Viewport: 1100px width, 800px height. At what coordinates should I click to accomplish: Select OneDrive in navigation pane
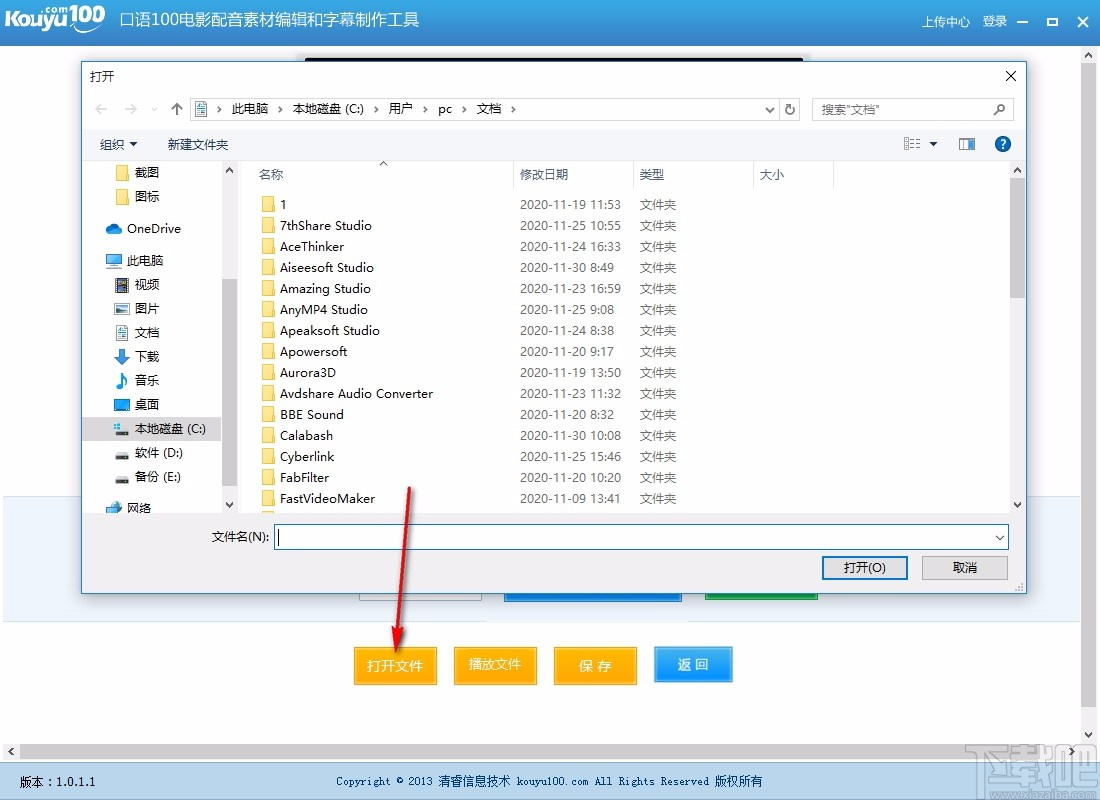(144, 229)
